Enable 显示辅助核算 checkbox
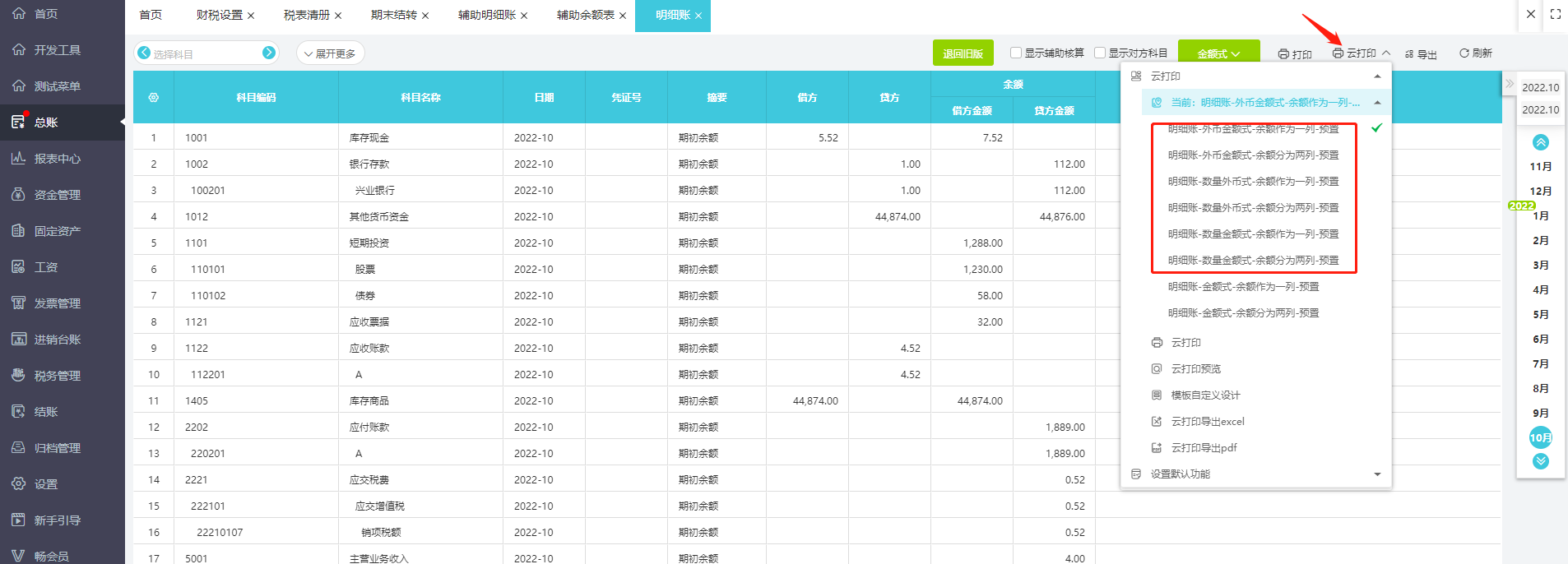The image size is (1568, 564). pyautogui.click(x=1016, y=53)
